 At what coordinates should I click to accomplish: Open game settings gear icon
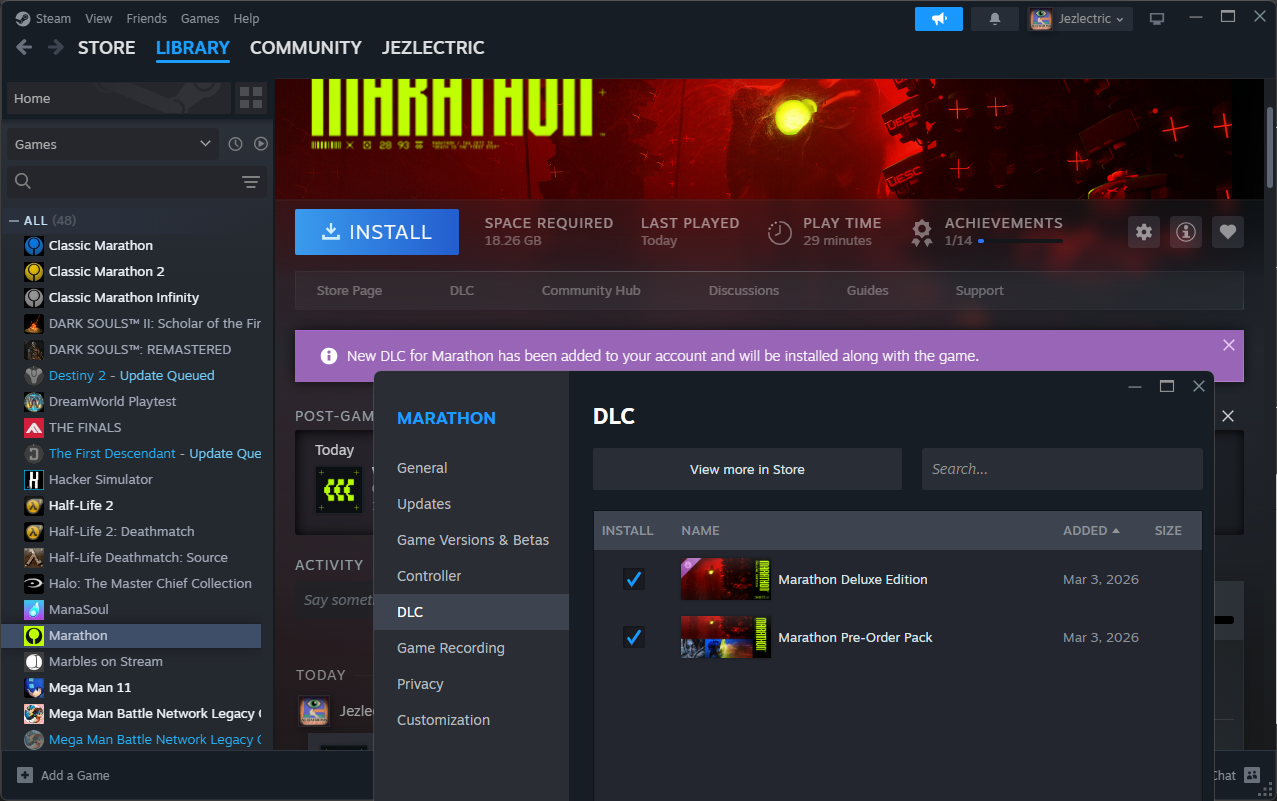pos(1144,232)
